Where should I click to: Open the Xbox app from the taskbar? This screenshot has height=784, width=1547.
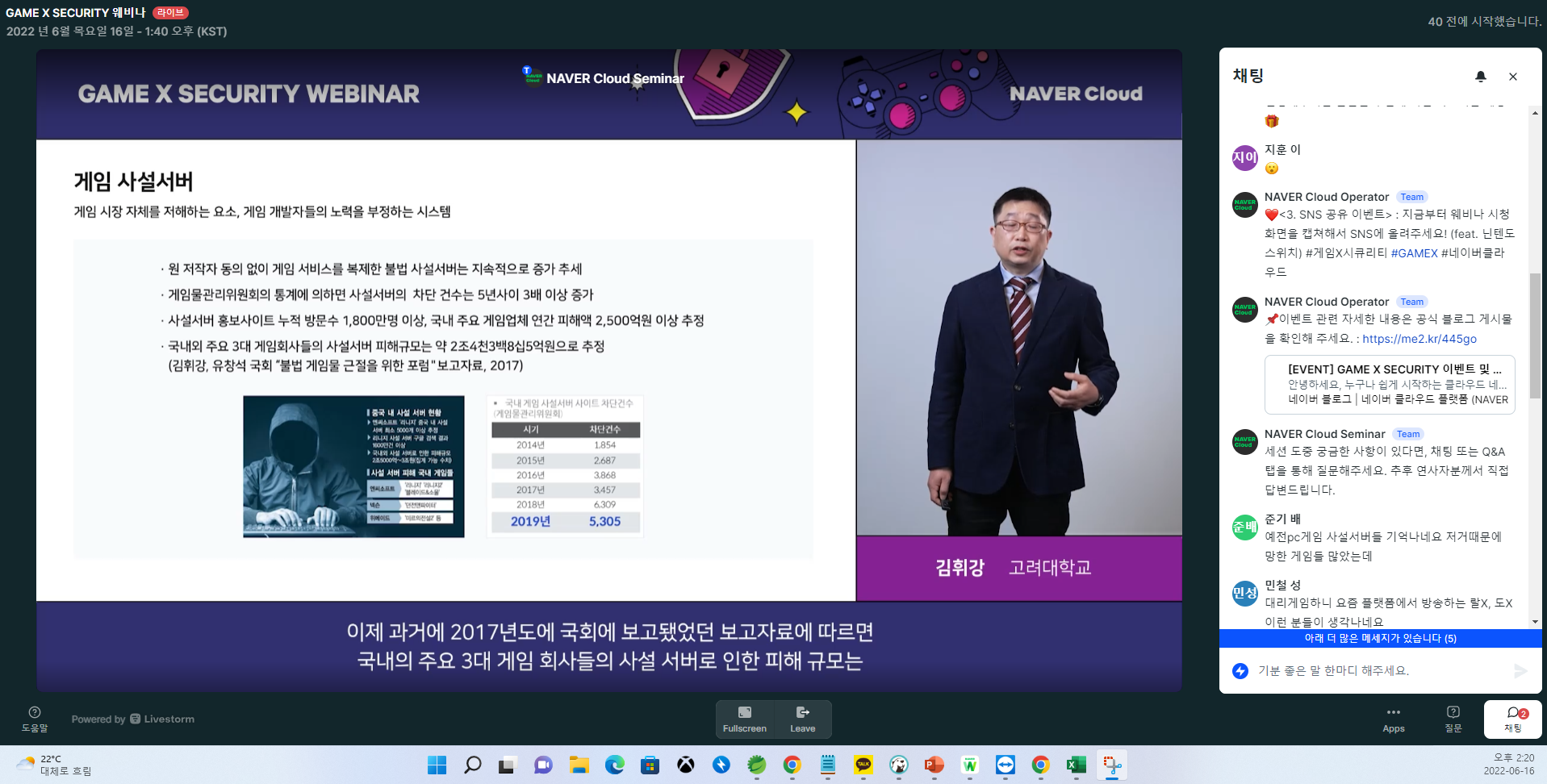(x=685, y=765)
